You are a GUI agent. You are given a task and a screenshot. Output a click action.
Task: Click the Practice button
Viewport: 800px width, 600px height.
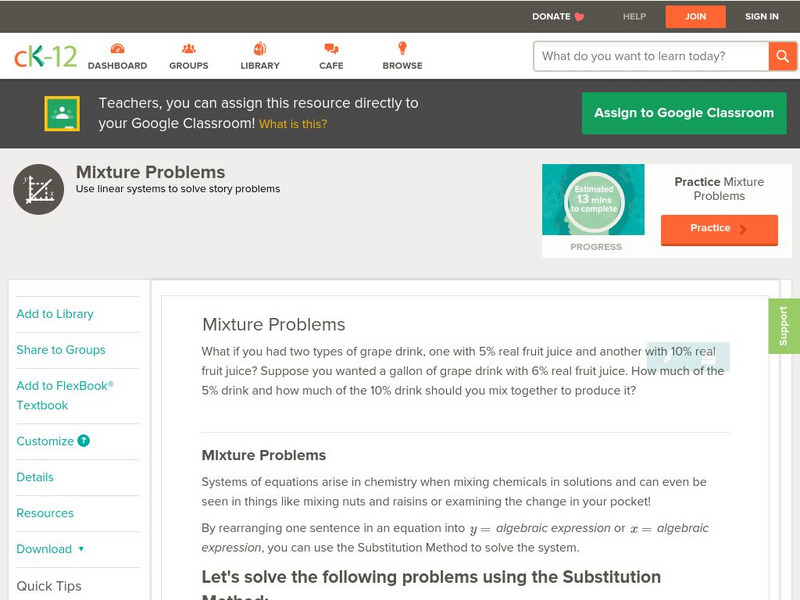(x=719, y=229)
